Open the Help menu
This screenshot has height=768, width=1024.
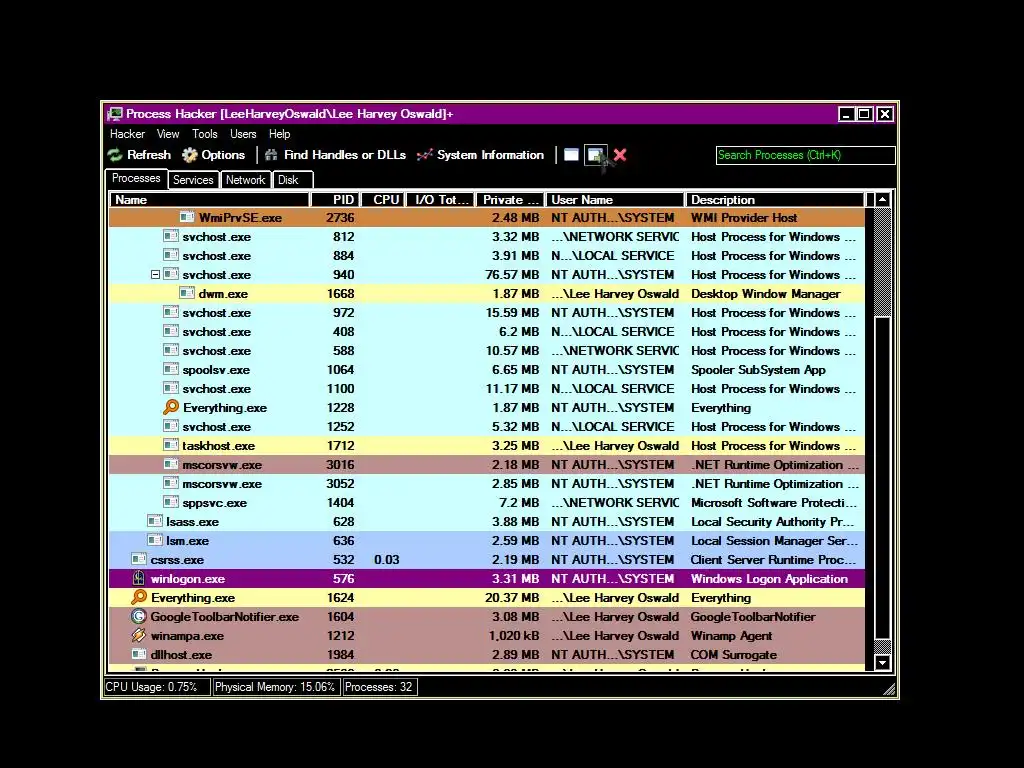(280, 134)
